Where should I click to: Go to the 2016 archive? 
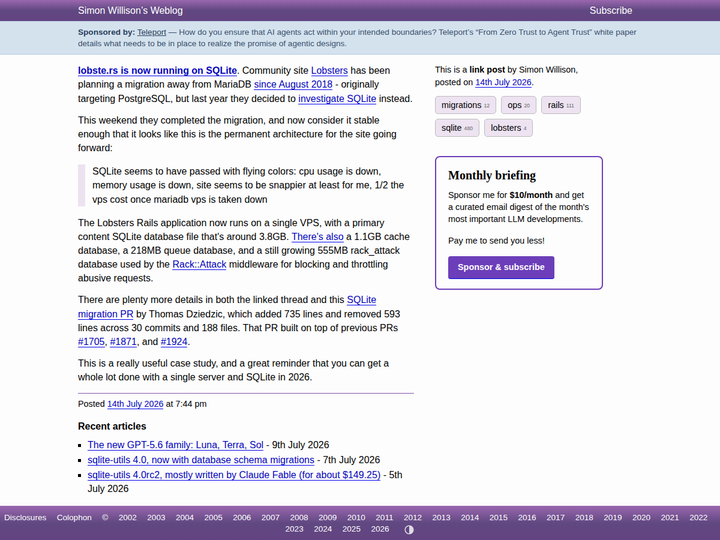click(x=527, y=518)
